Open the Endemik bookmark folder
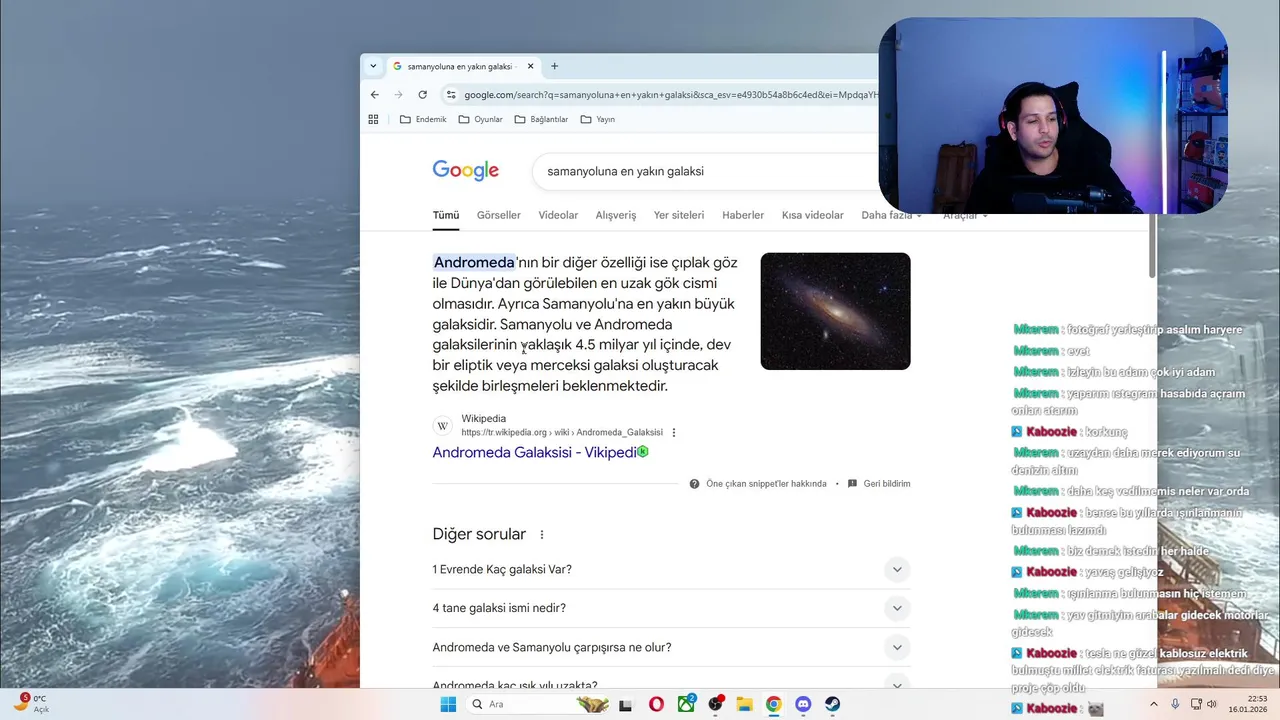The image size is (1280, 720). point(423,119)
